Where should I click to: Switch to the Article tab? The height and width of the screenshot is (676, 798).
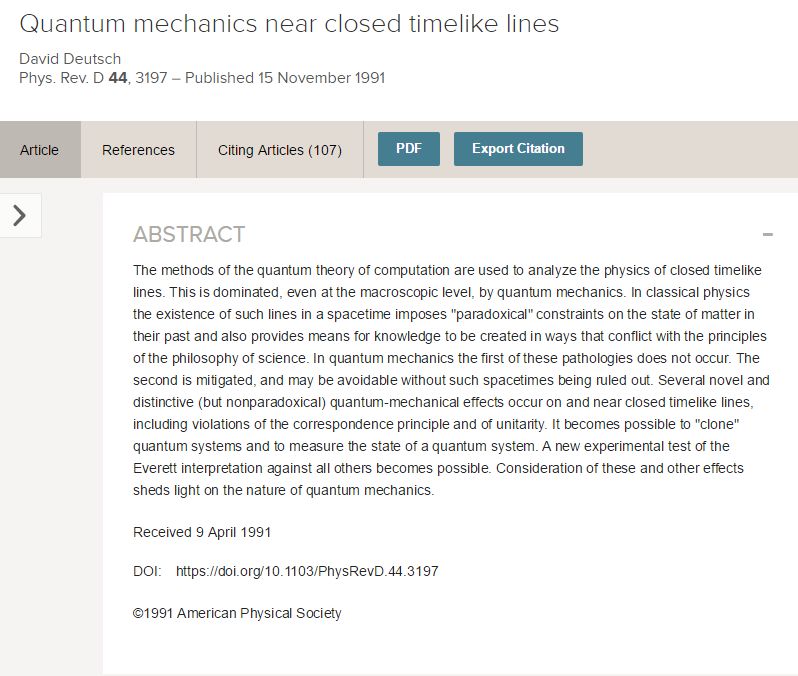40,150
